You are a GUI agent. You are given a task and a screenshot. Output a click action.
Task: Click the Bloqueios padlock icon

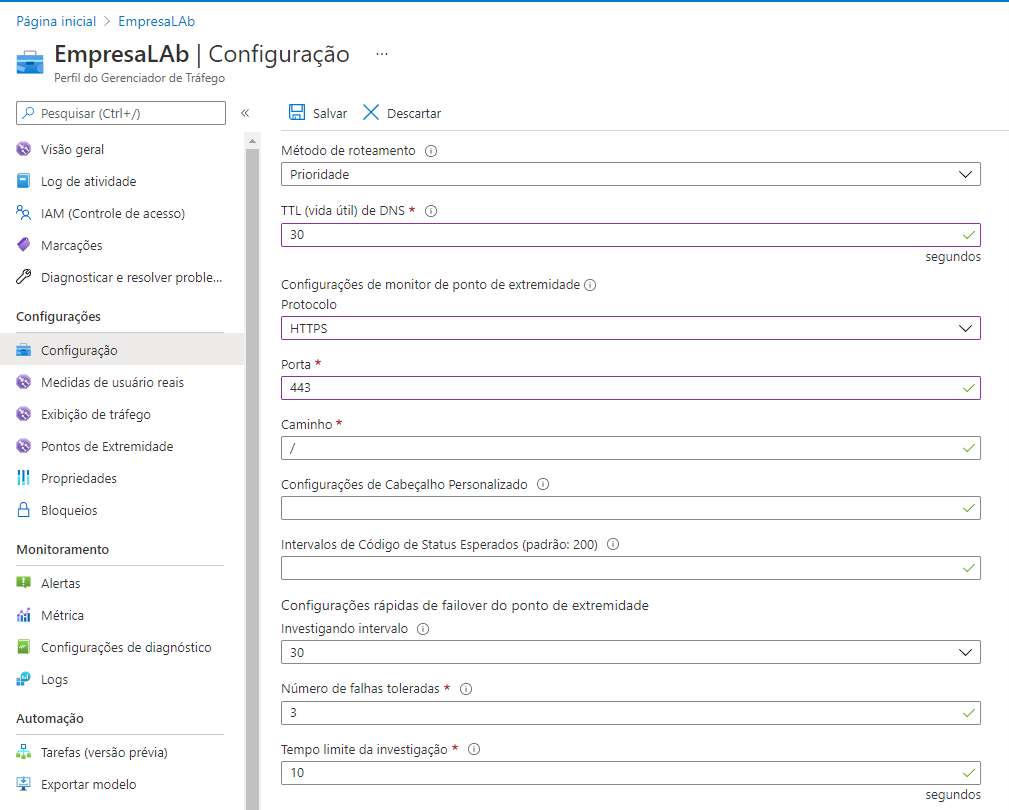coord(24,510)
